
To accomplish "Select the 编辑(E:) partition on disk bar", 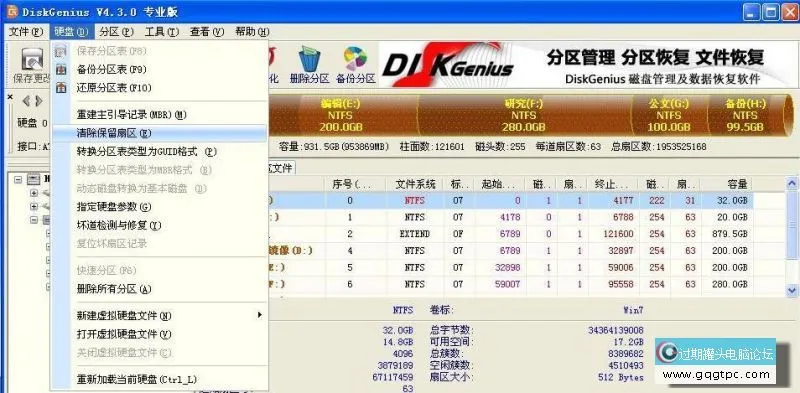I will point(340,115).
